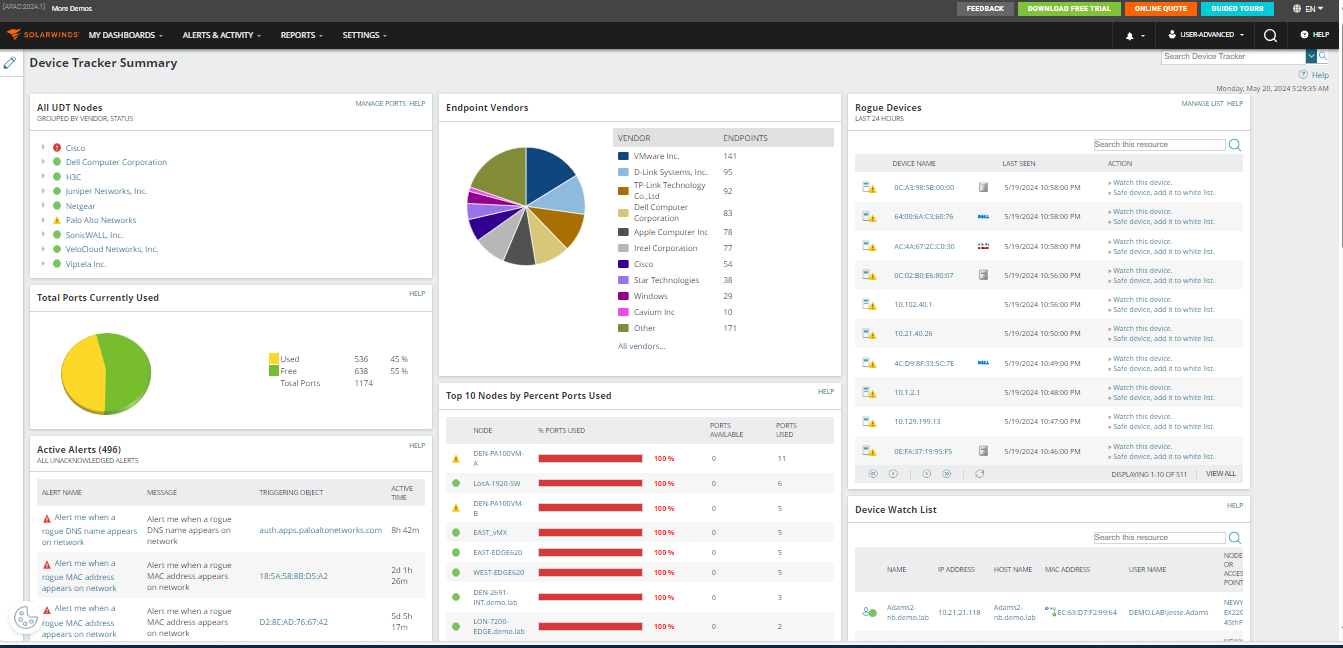Open the All vendors link
The height and width of the screenshot is (648, 1343).
point(641,346)
